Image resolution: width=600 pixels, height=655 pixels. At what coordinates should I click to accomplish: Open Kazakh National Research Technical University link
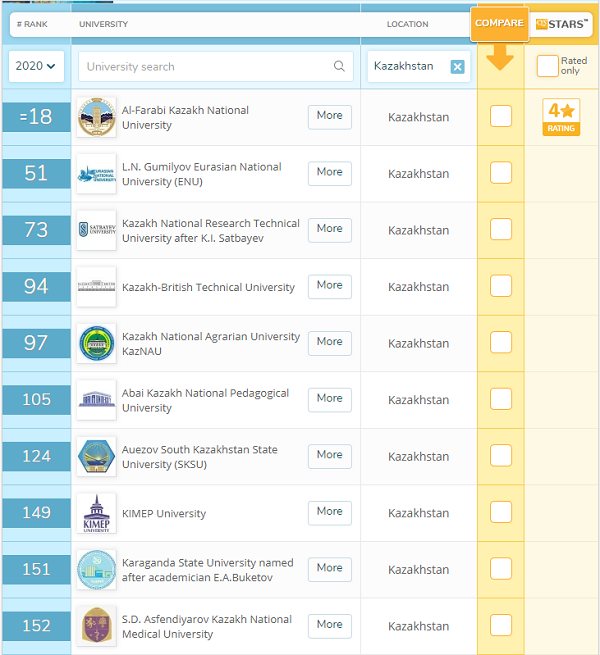[x=211, y=231]
